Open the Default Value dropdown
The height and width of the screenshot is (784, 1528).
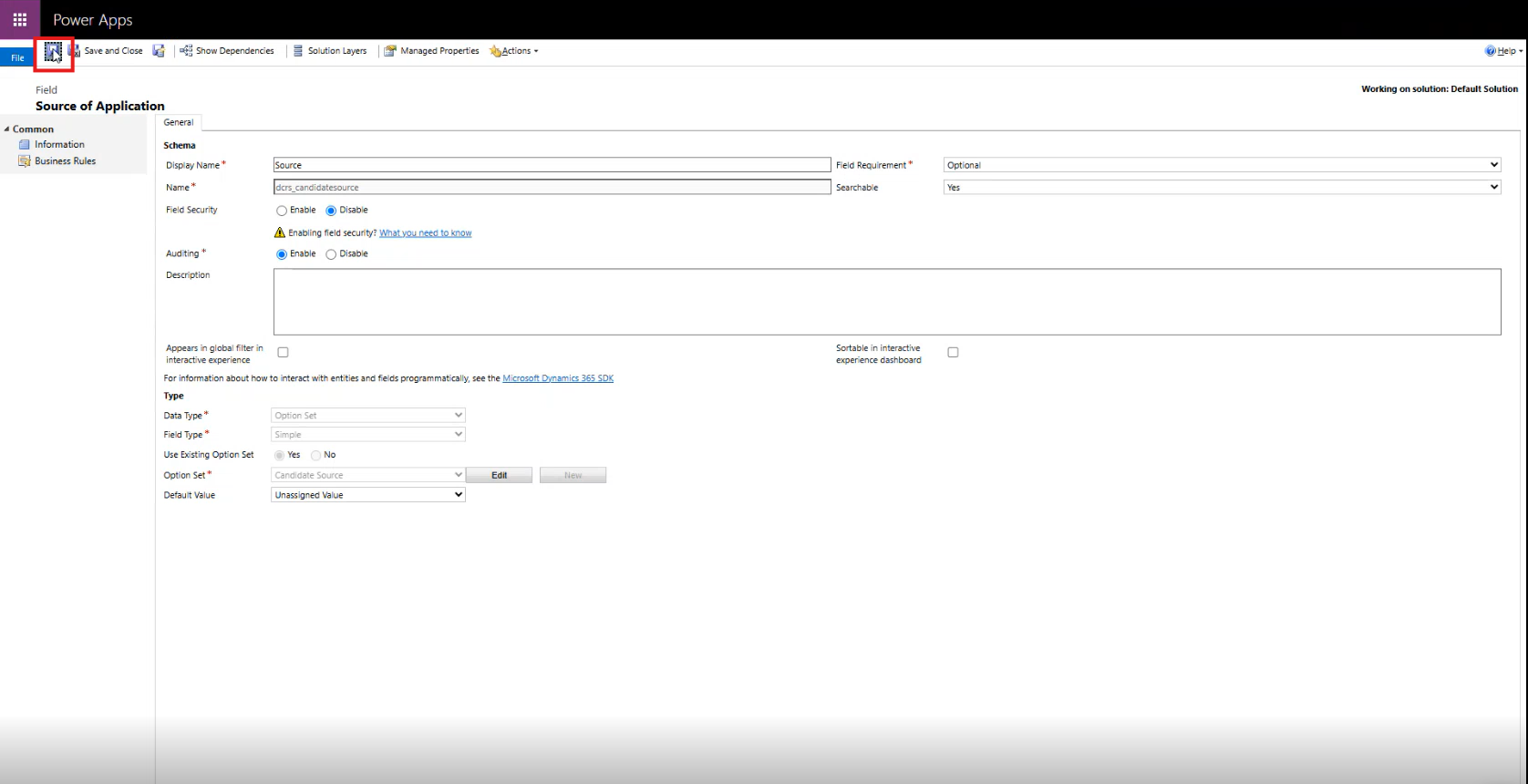click(368, 495)
